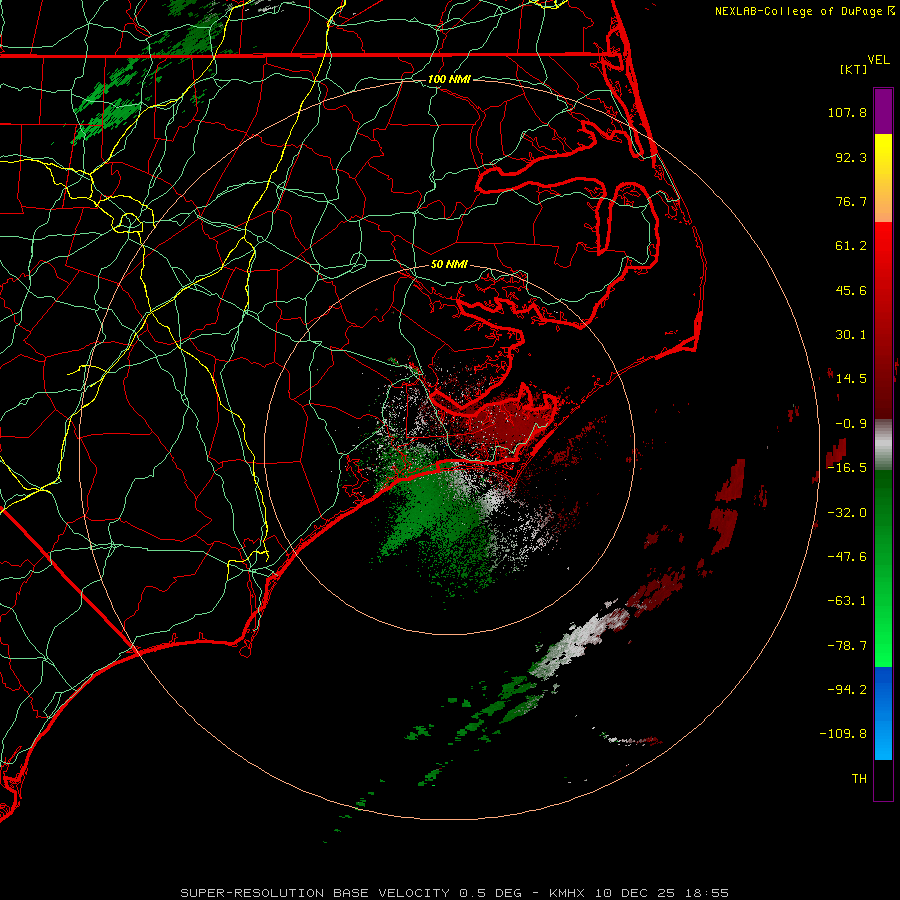Click the 100 NMI range ring label
This screenshot has width=900, height=900.
coord(449,79)
